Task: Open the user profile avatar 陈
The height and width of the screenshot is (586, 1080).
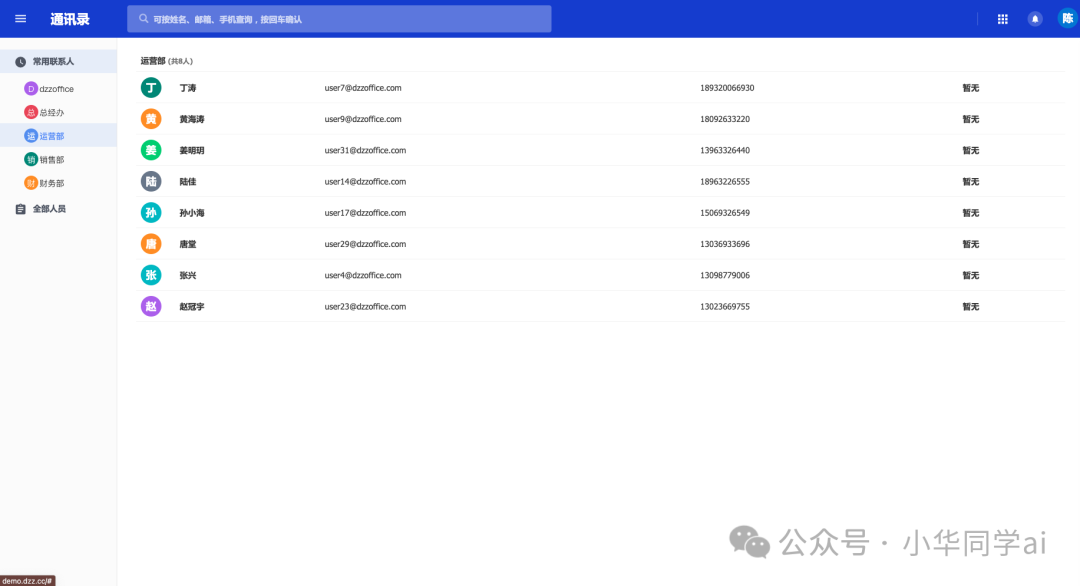Action: (x=1067, y=19)
